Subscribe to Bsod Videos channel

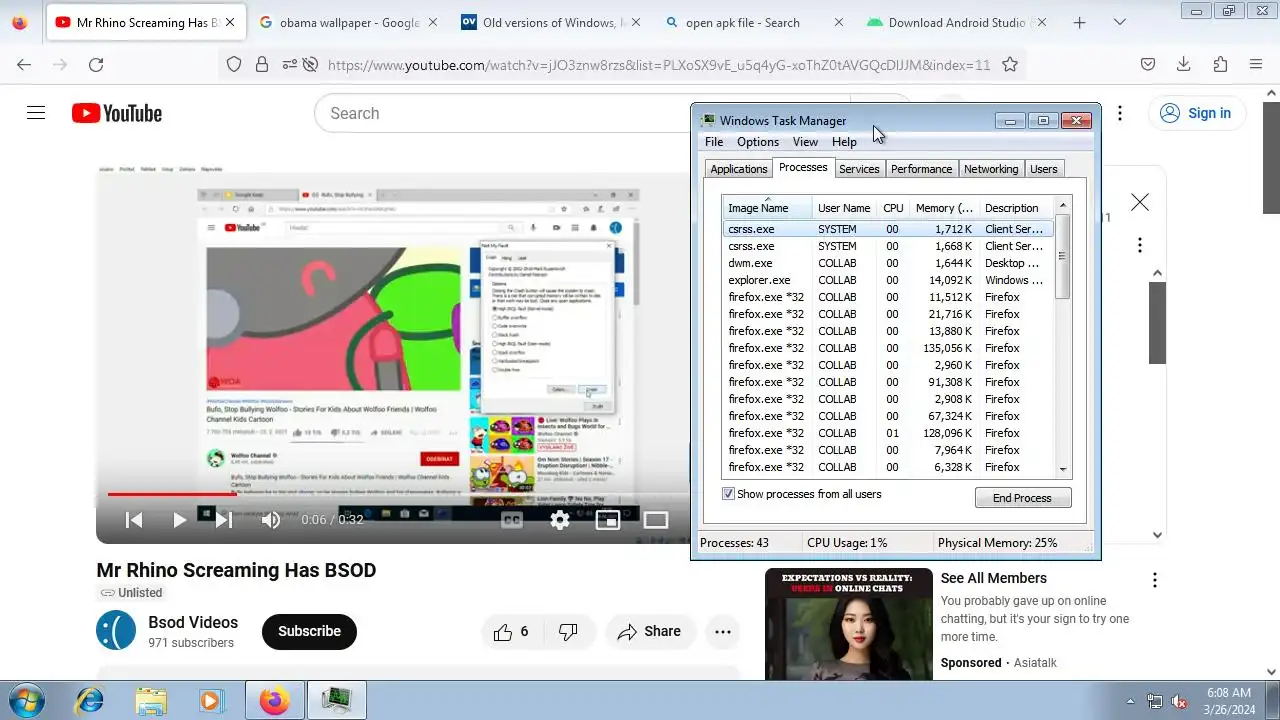(x=309, y=631)
